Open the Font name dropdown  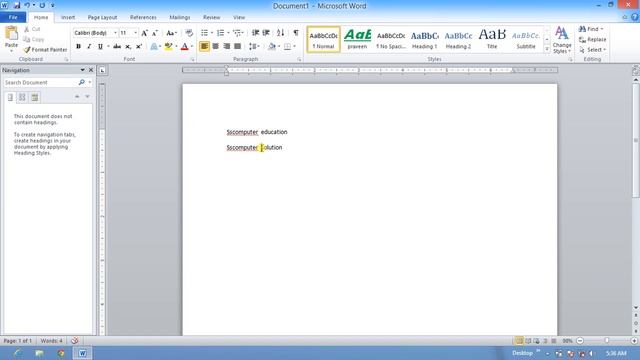coord(115,33)
